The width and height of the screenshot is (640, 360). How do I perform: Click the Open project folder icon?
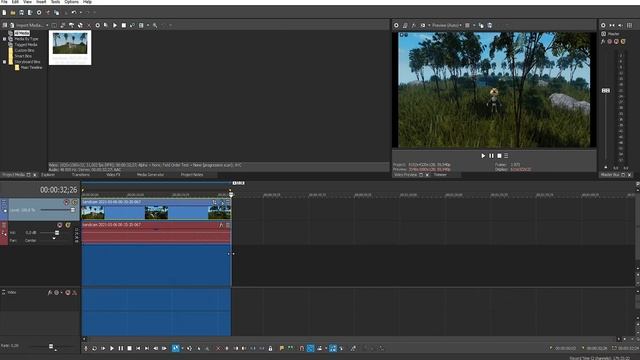pyautogui.click(x=13, y=13)
